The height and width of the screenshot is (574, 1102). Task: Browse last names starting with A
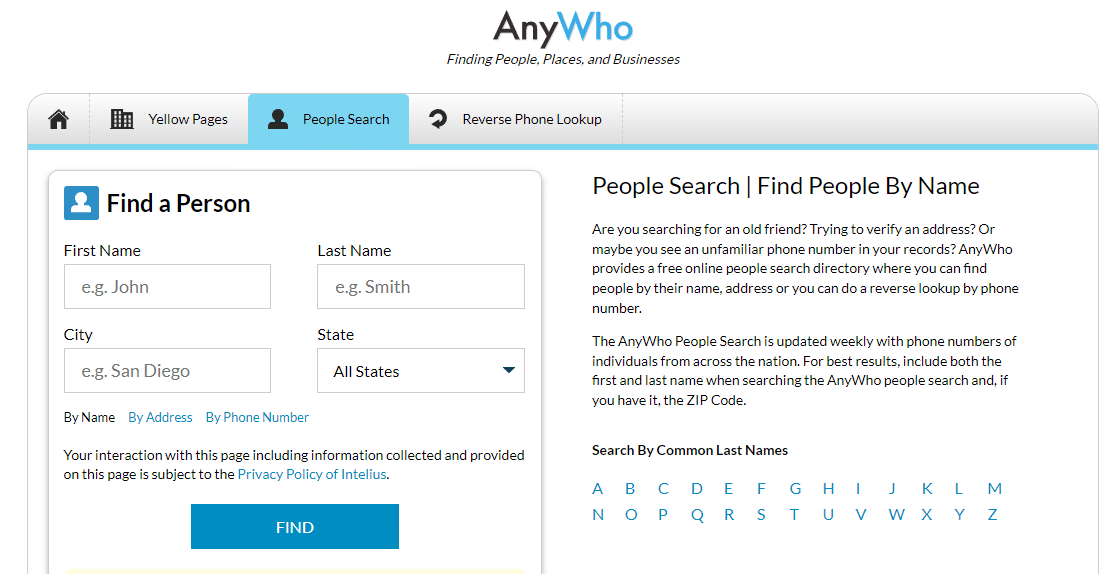(x=597, y=489)
